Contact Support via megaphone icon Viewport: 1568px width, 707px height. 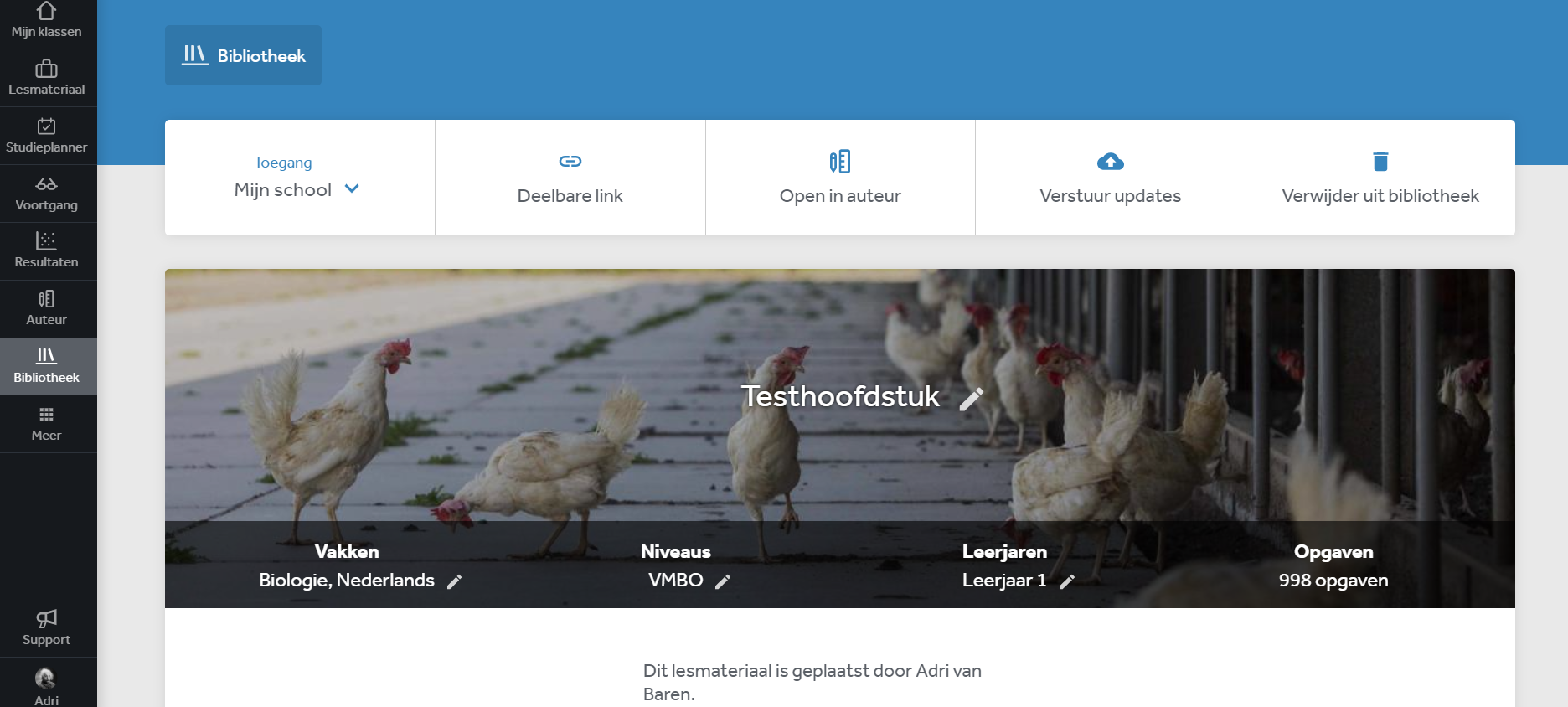coord(47,628)
